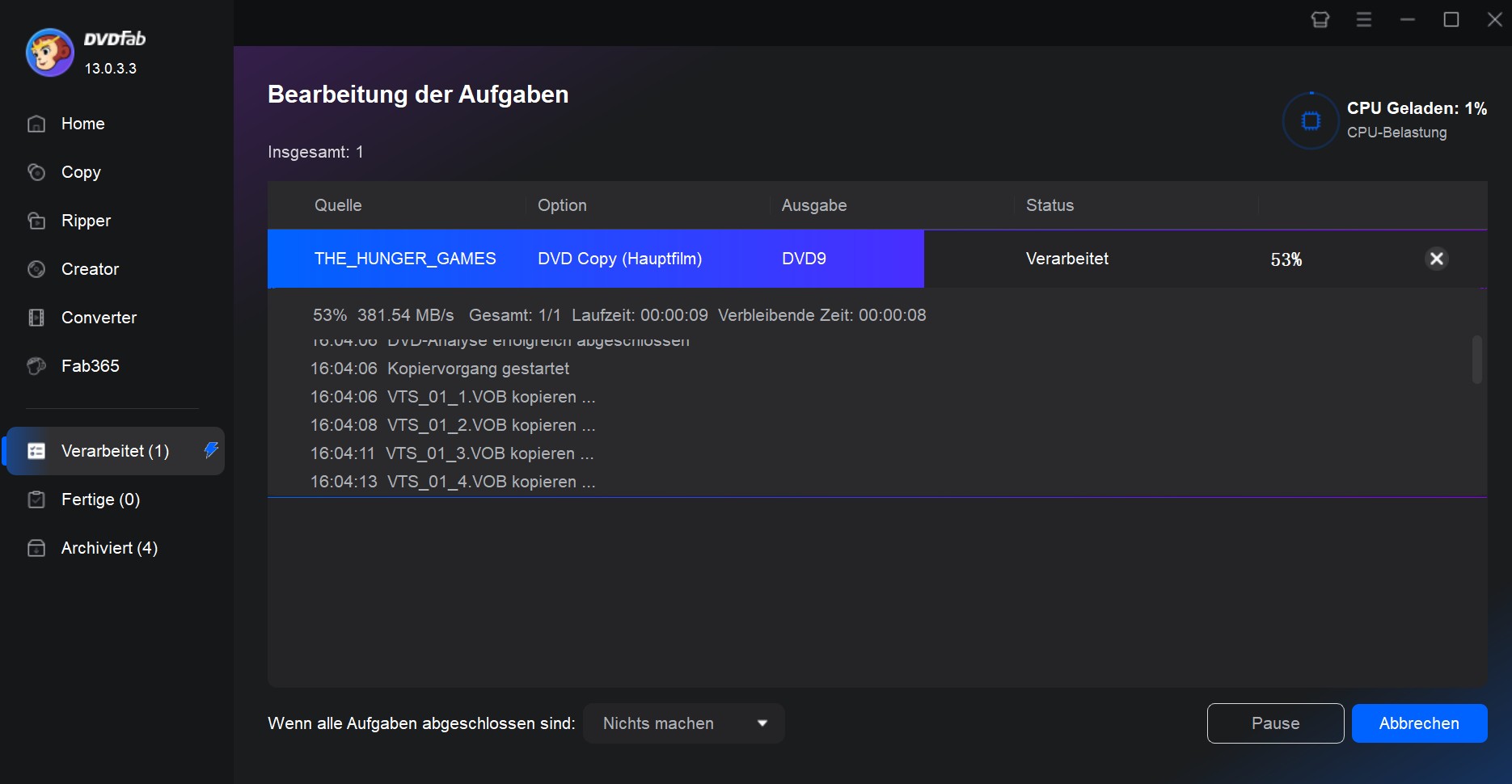Click log line 'VTS_01_3.VOB kopieren'
Screen dimensions: 1512x784
(489, 453)
